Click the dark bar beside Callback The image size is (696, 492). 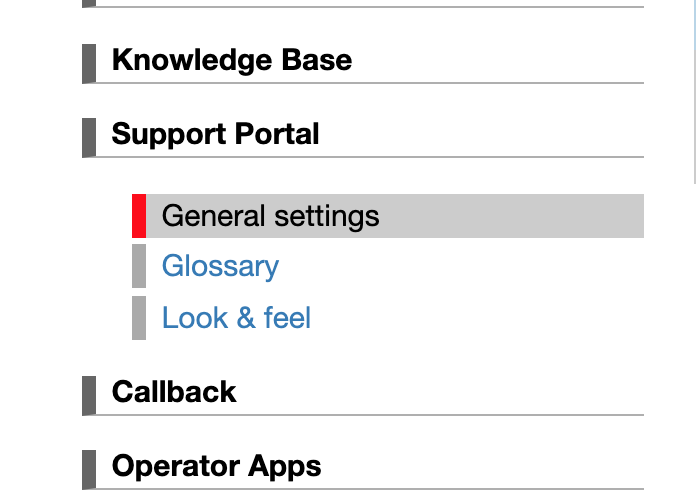click(x=89, y=394)
